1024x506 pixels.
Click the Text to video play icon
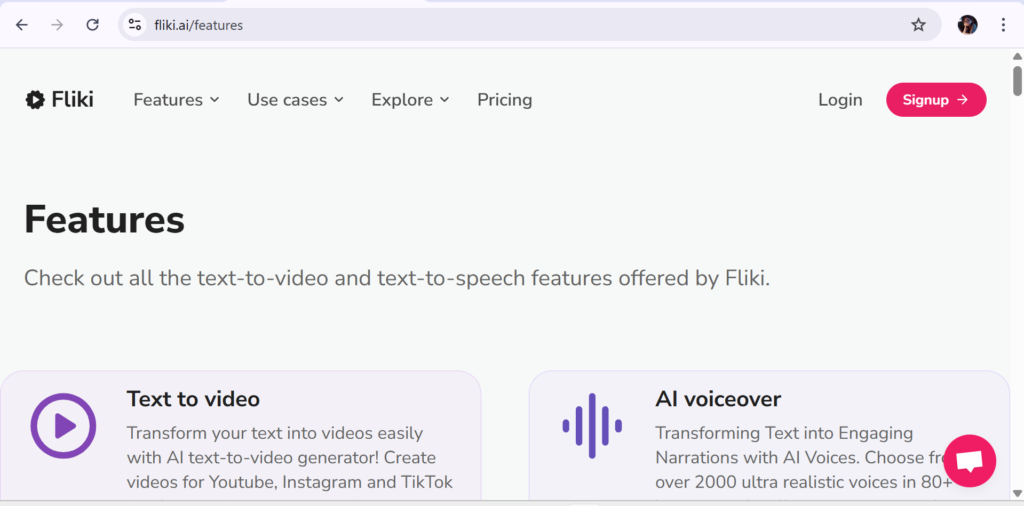pos(63,427)
